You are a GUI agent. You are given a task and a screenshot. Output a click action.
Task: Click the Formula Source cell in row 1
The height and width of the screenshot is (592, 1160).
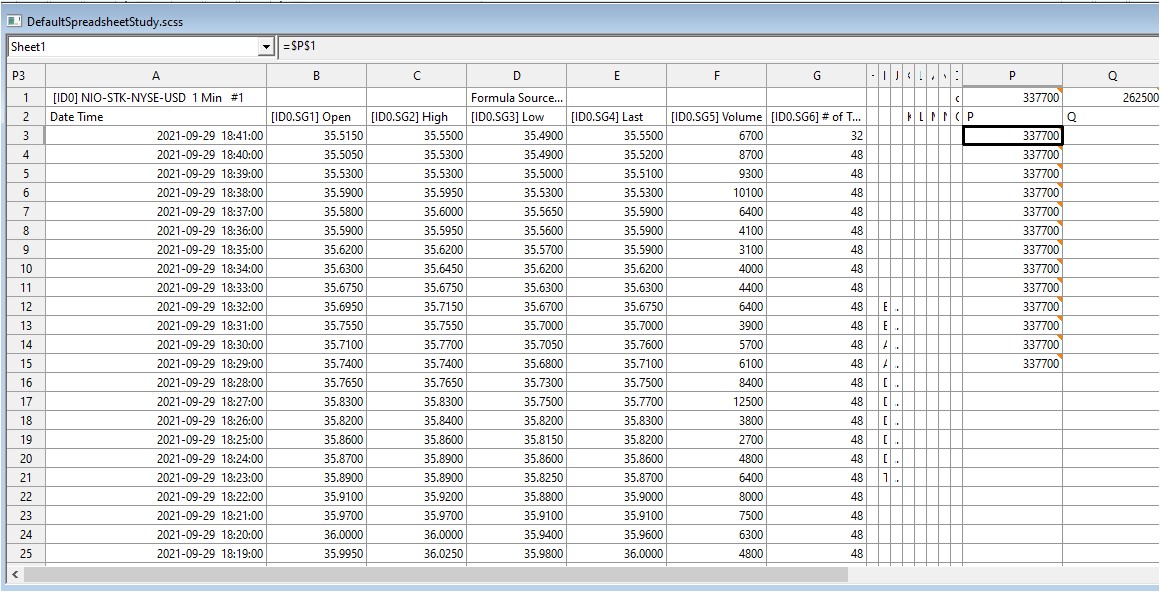[x=516, y=98]
